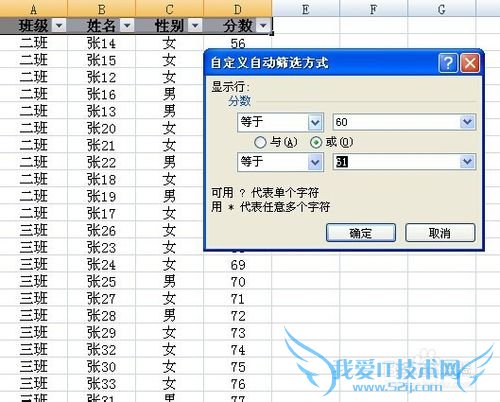Select column E header
This screenshot has height=402, width=500.
pyautogui.click(x=306, y=8)
